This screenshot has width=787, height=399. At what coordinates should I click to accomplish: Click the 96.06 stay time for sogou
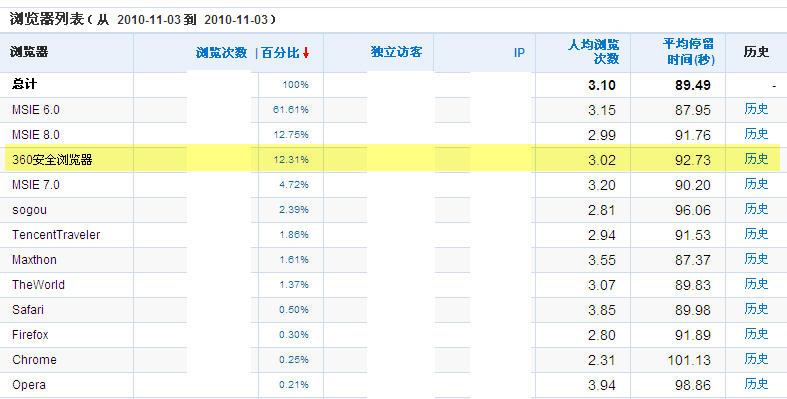[x=692, y=210]
